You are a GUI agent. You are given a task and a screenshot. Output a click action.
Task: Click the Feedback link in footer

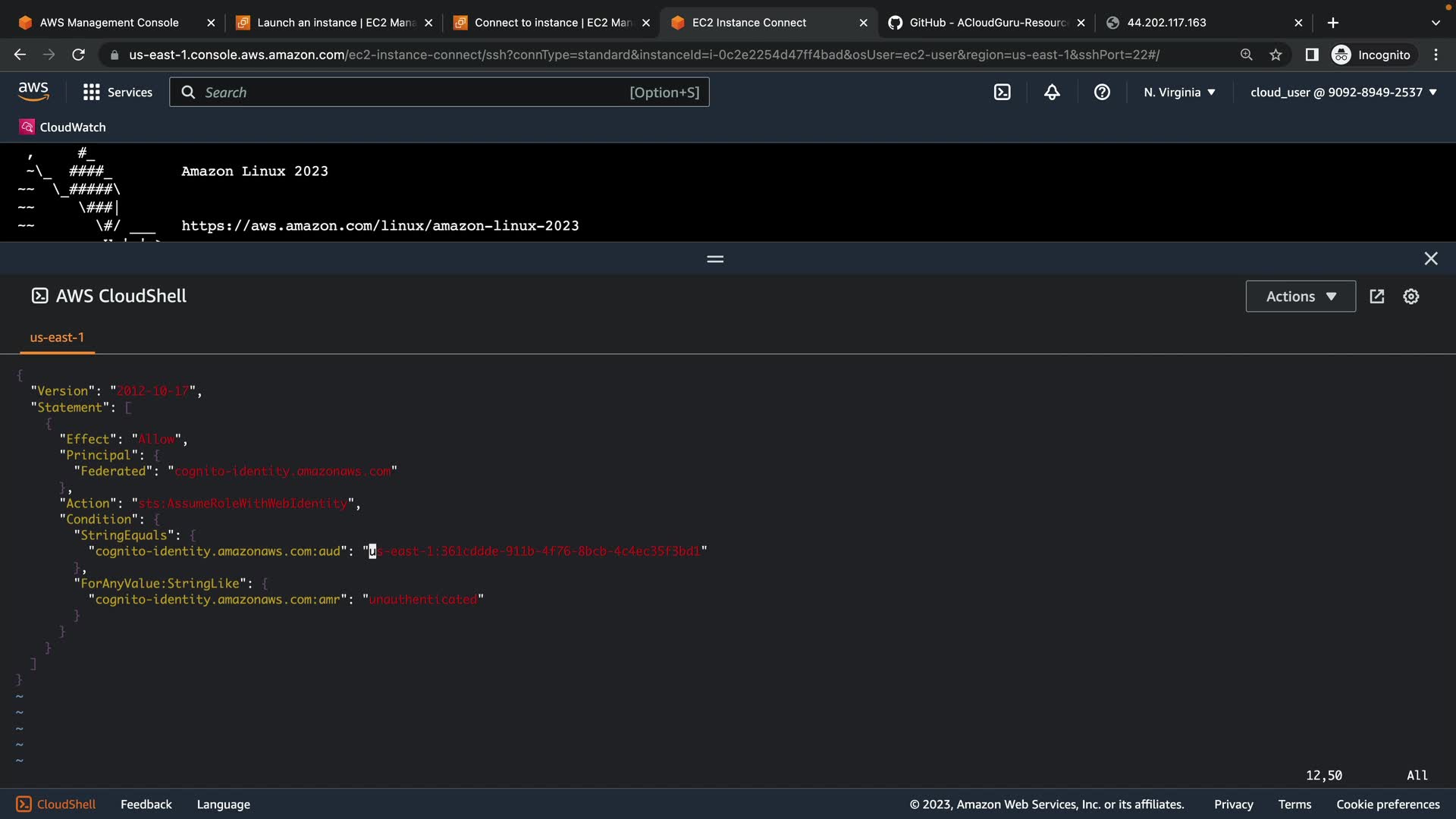pyautogui.click(x=146, y=805)
